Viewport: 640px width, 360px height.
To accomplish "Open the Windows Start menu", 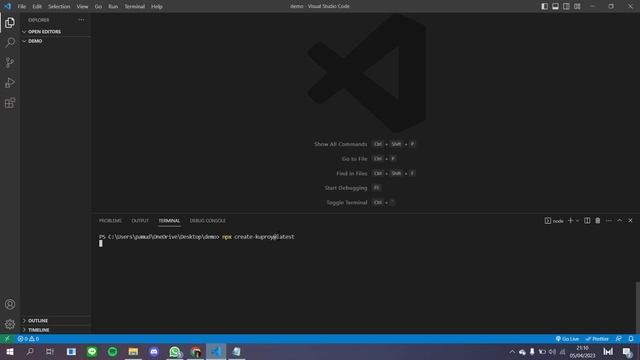I will pyautogui.click(x=9, y=351).
